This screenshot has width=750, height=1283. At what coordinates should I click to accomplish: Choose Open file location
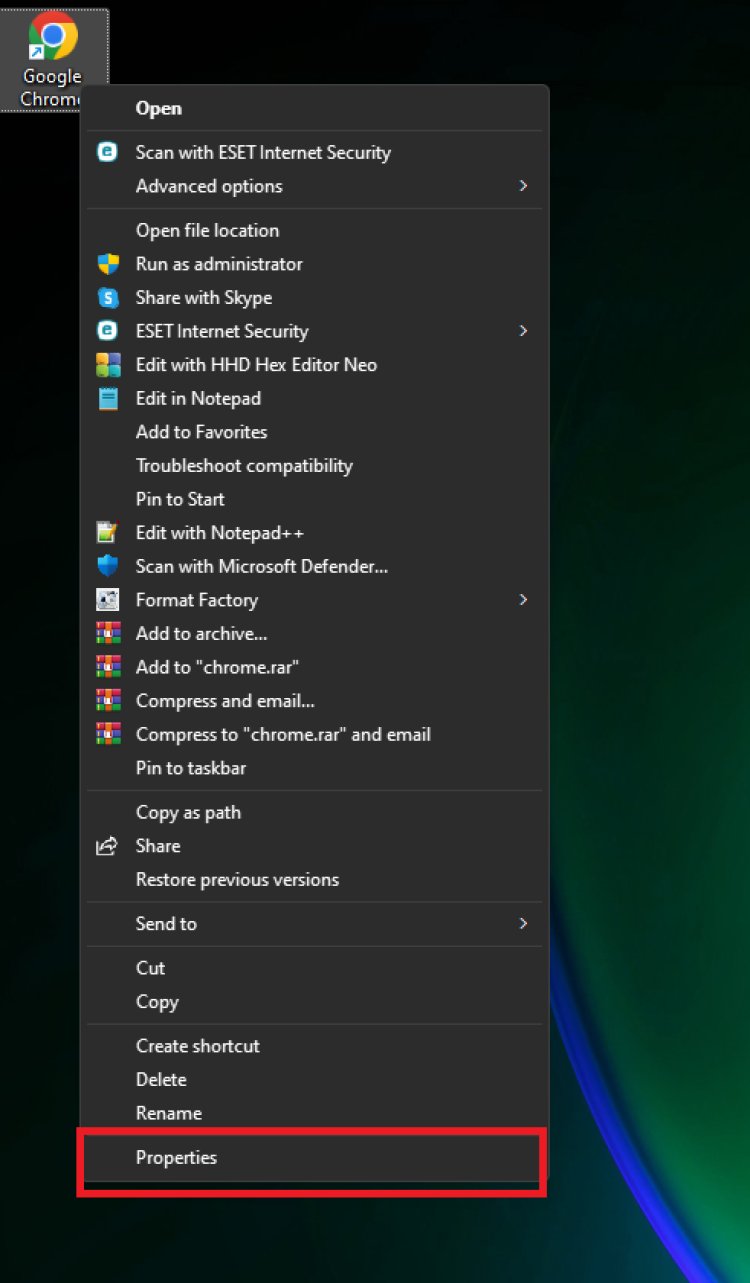tap(208, 230)
